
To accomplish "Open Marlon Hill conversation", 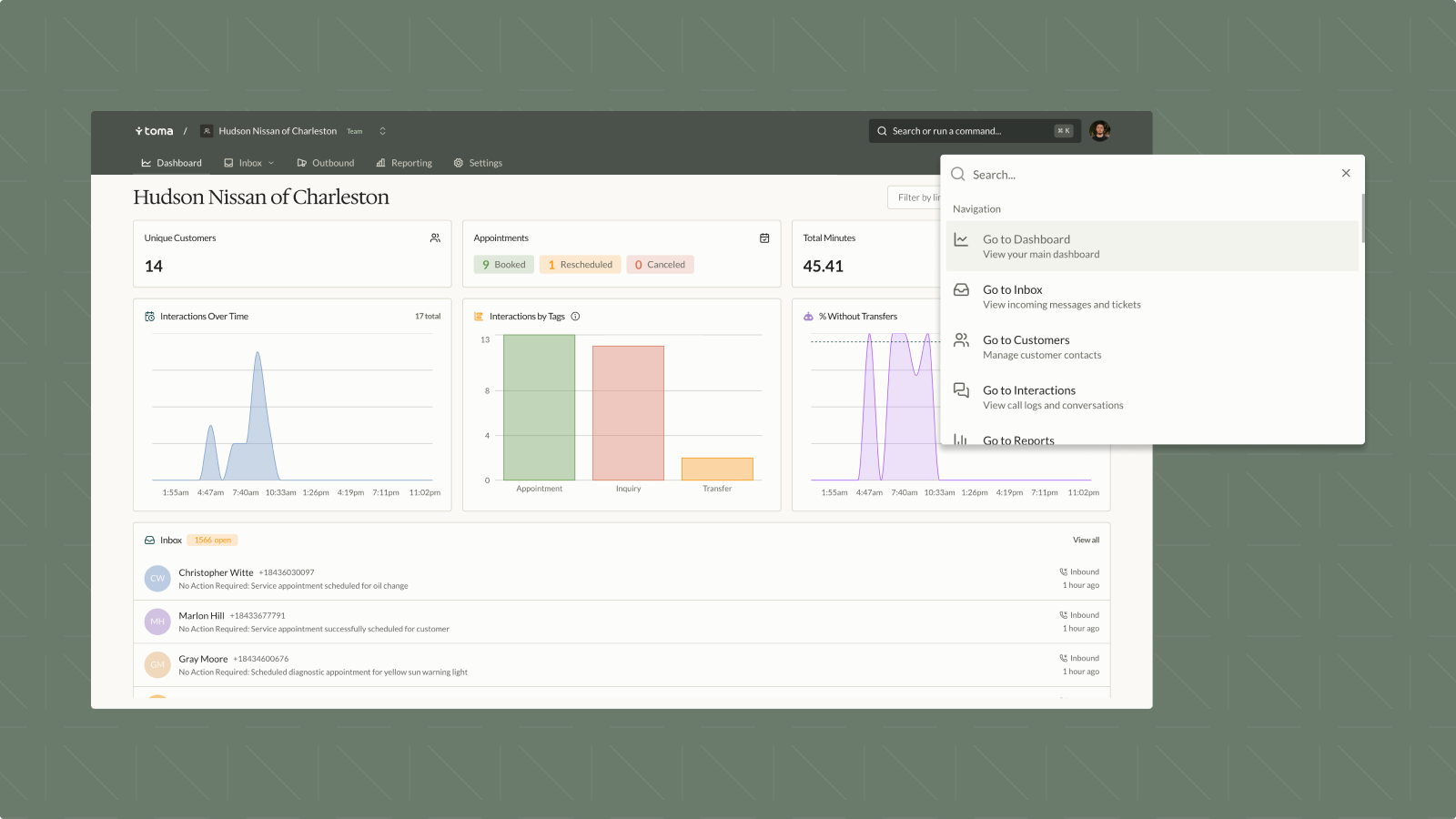I will (x=622, y=622).
